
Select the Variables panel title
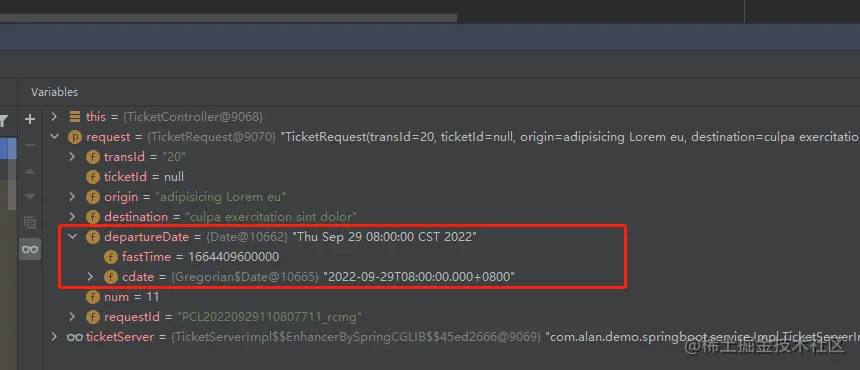pos(54,92)
